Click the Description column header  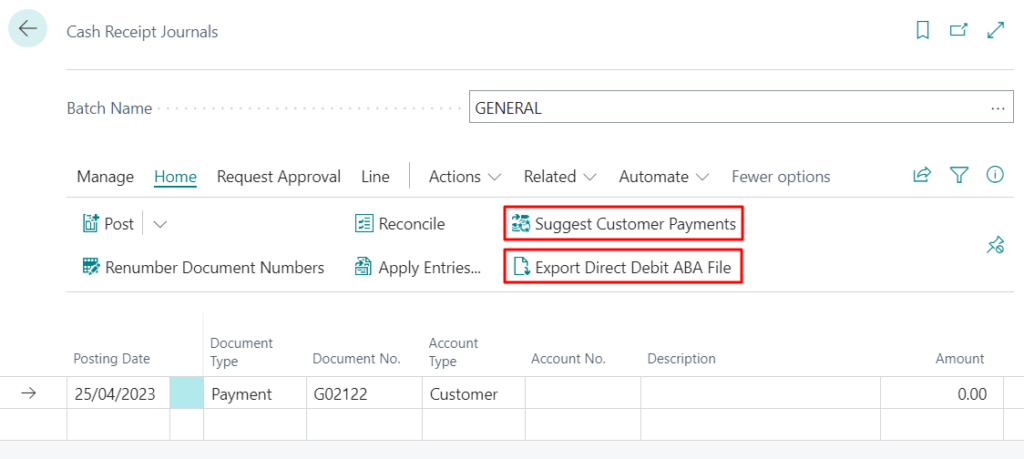[681, 358]
